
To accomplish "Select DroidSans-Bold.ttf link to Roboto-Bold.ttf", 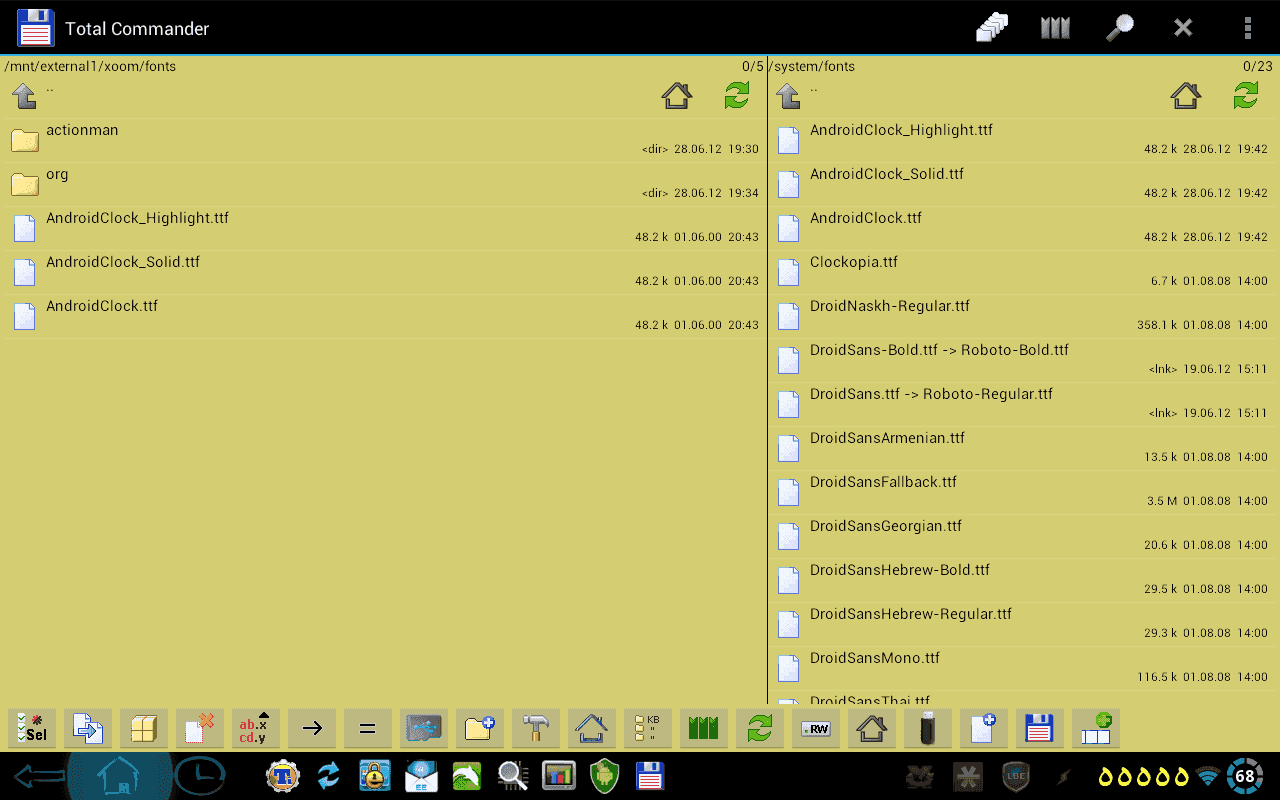I will click(x=1024, y=360).
